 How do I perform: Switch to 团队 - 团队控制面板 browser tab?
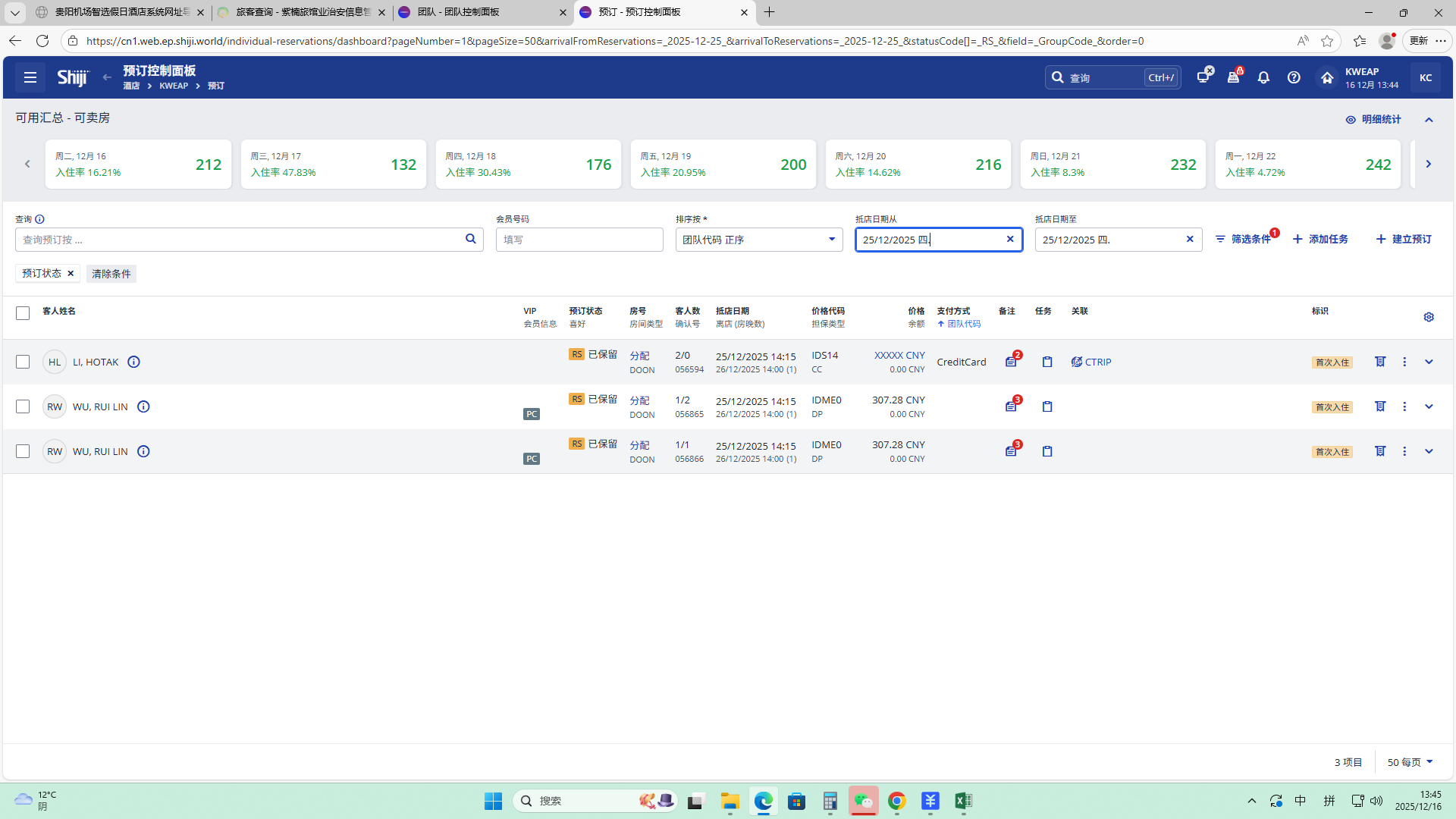tap(470, 12)
